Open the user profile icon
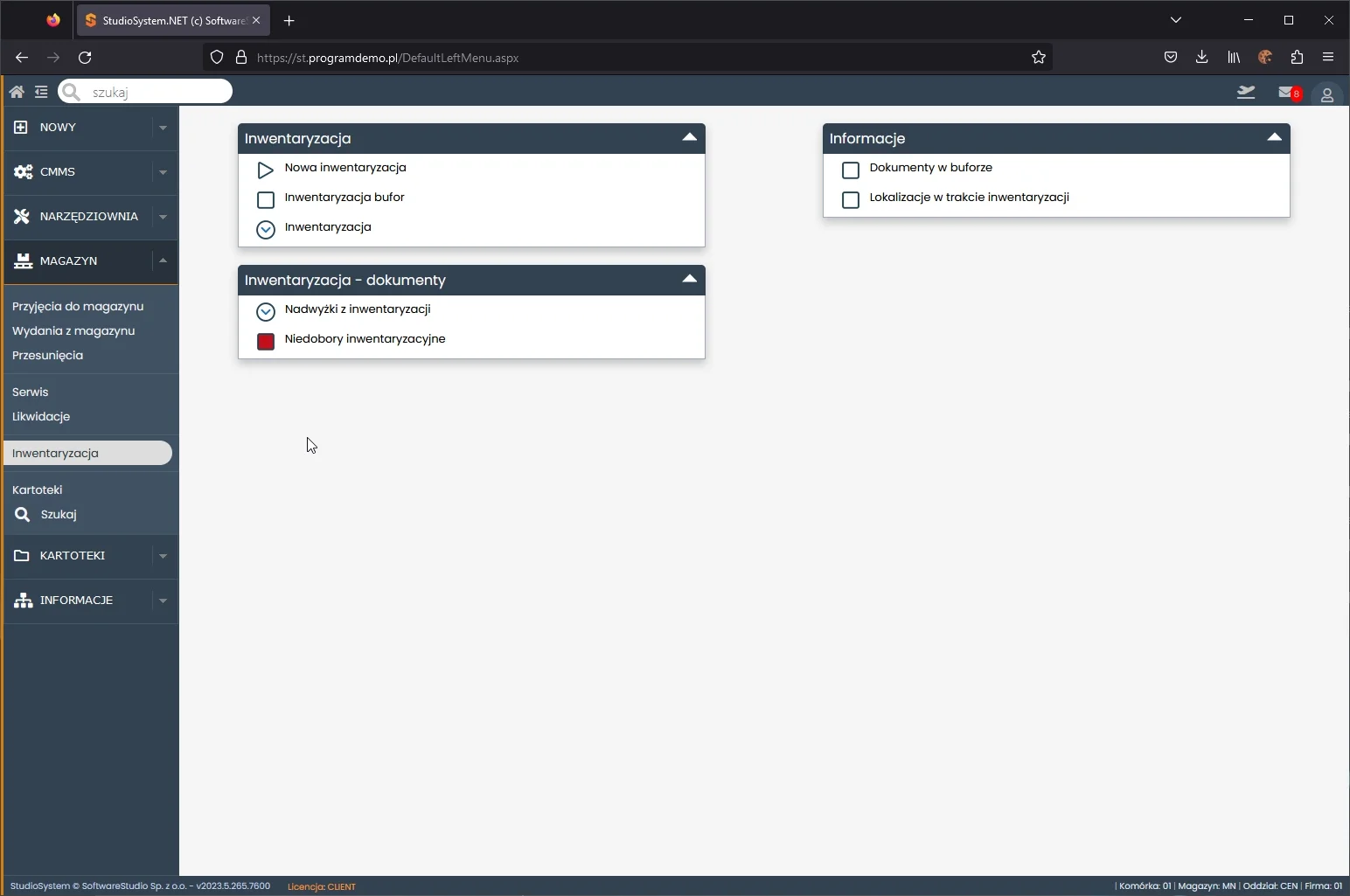Screen dimensions: 1350x896 (x=1326, y=94)
